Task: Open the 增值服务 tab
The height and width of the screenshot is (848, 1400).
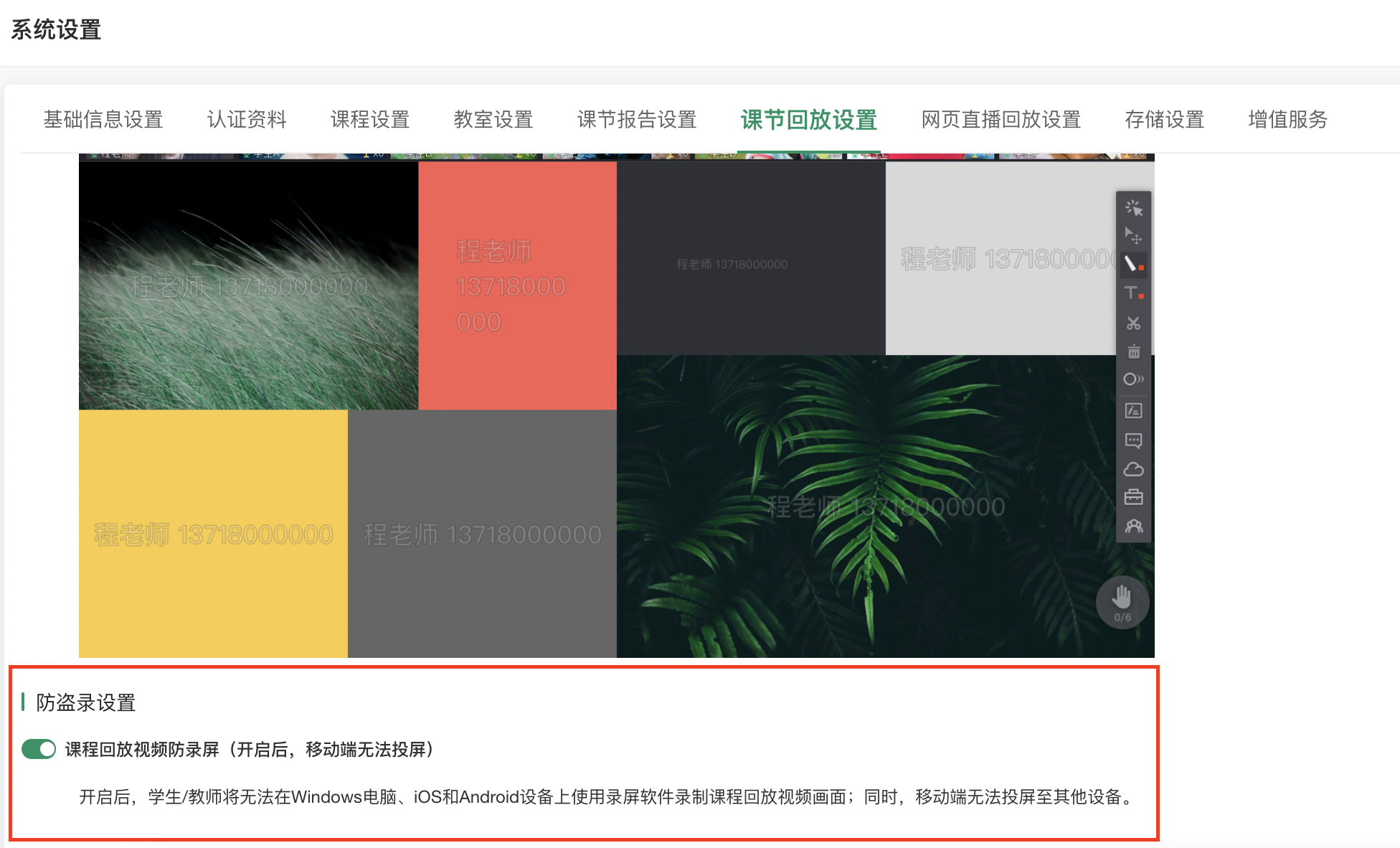Action: pyautogui.click(x=1287, y=120)
